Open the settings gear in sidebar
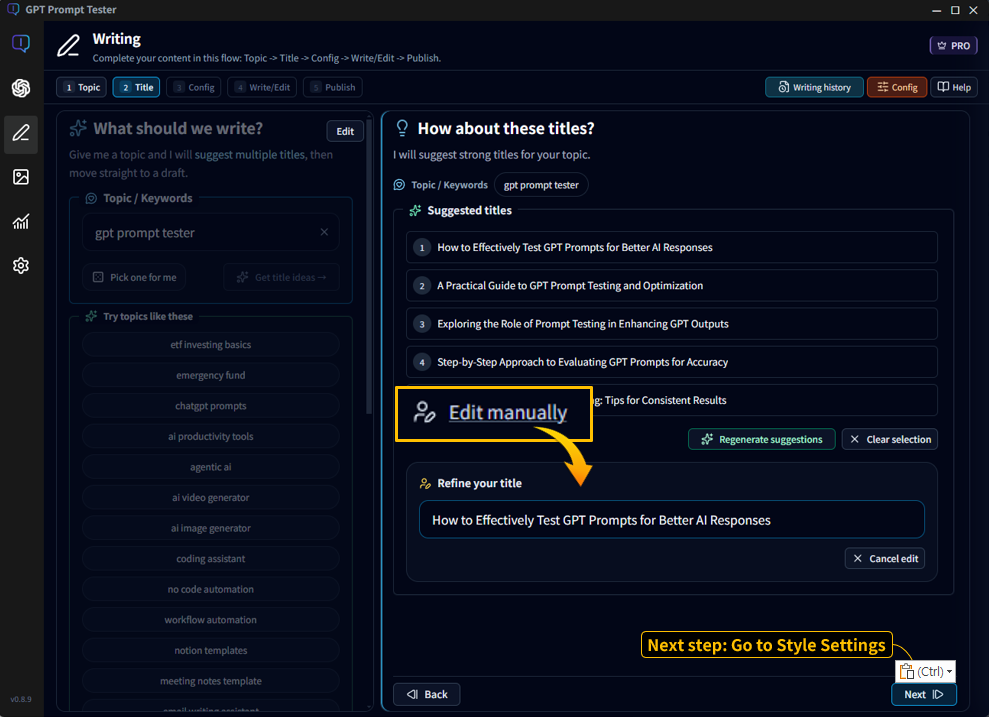Screen dimensions: 989x717 click(20, 265)
